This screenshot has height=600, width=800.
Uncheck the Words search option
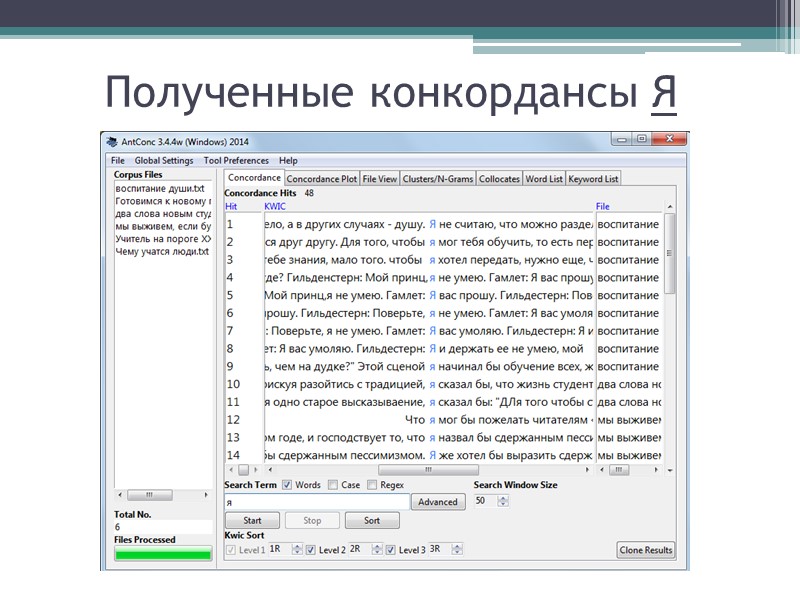[x=287, y=484]
